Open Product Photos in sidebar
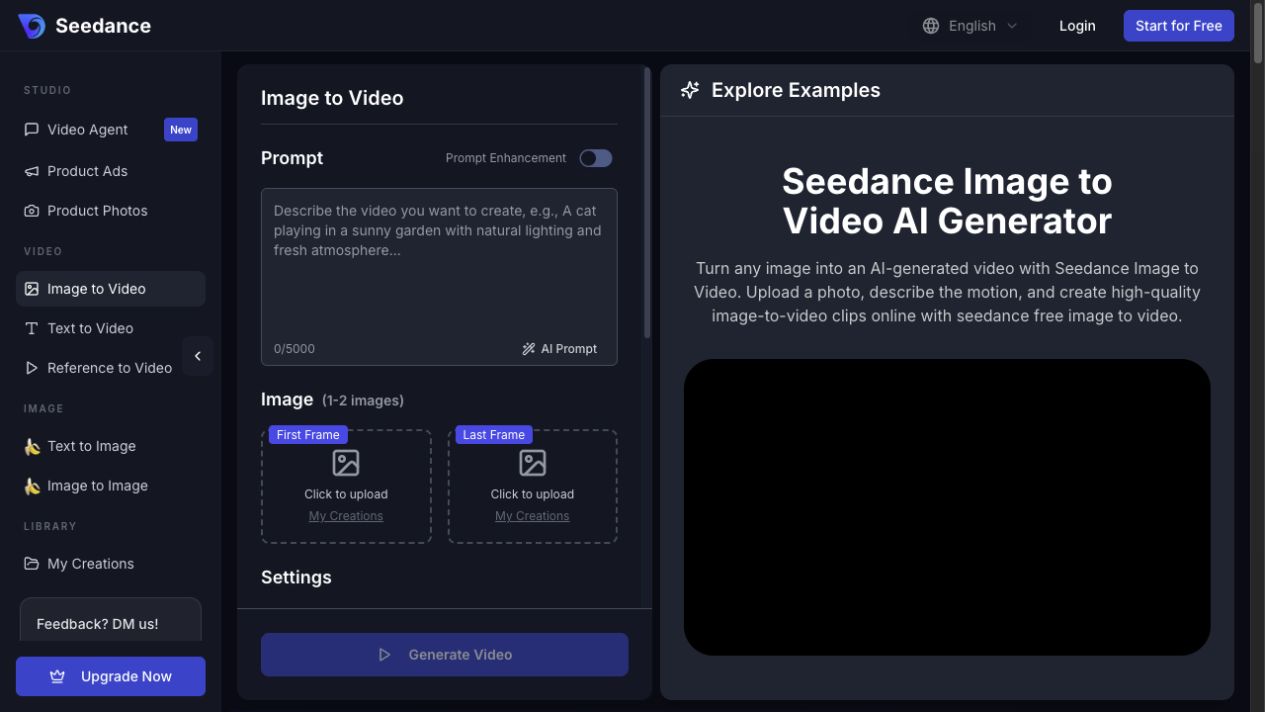1265x712 pixels. click(x=110, y=211)
